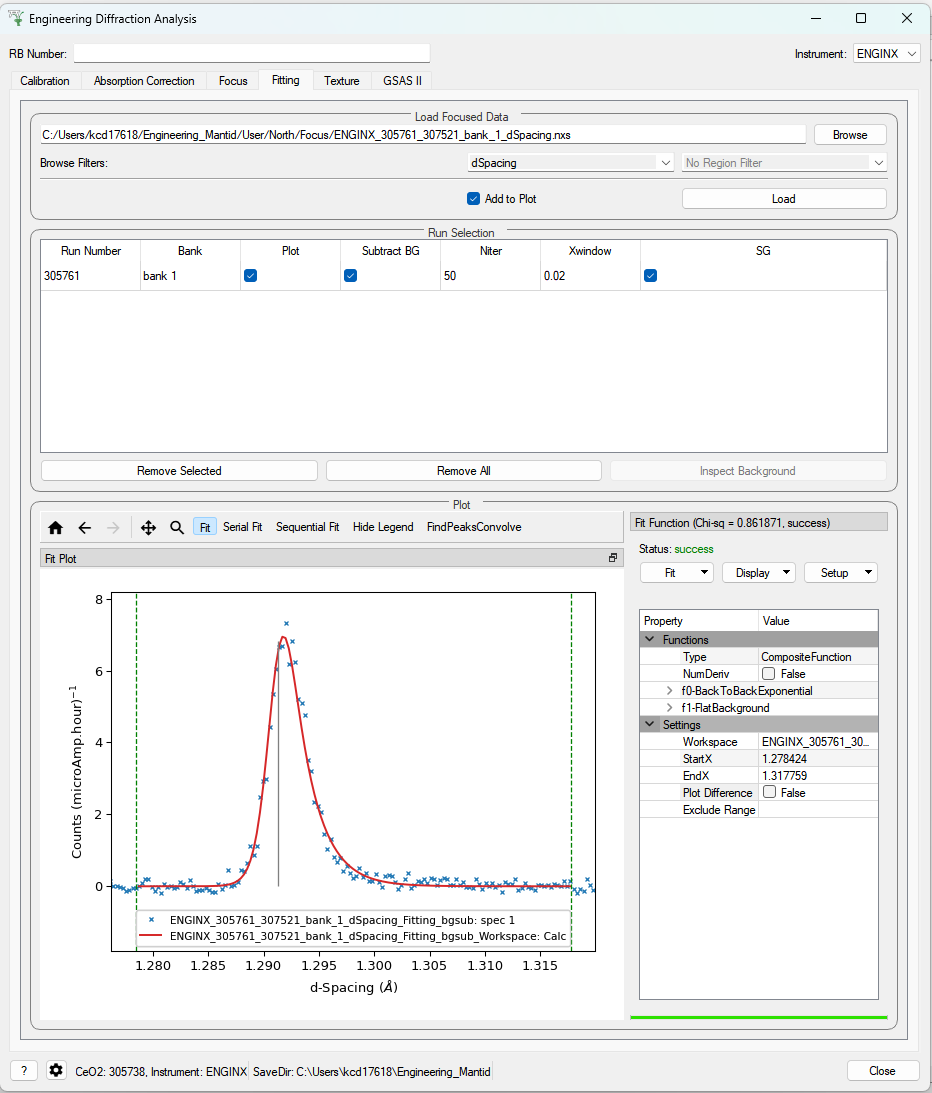The image size is (932, 1093).
Task: Select the Pan tool icon
Action: [148, 527]
